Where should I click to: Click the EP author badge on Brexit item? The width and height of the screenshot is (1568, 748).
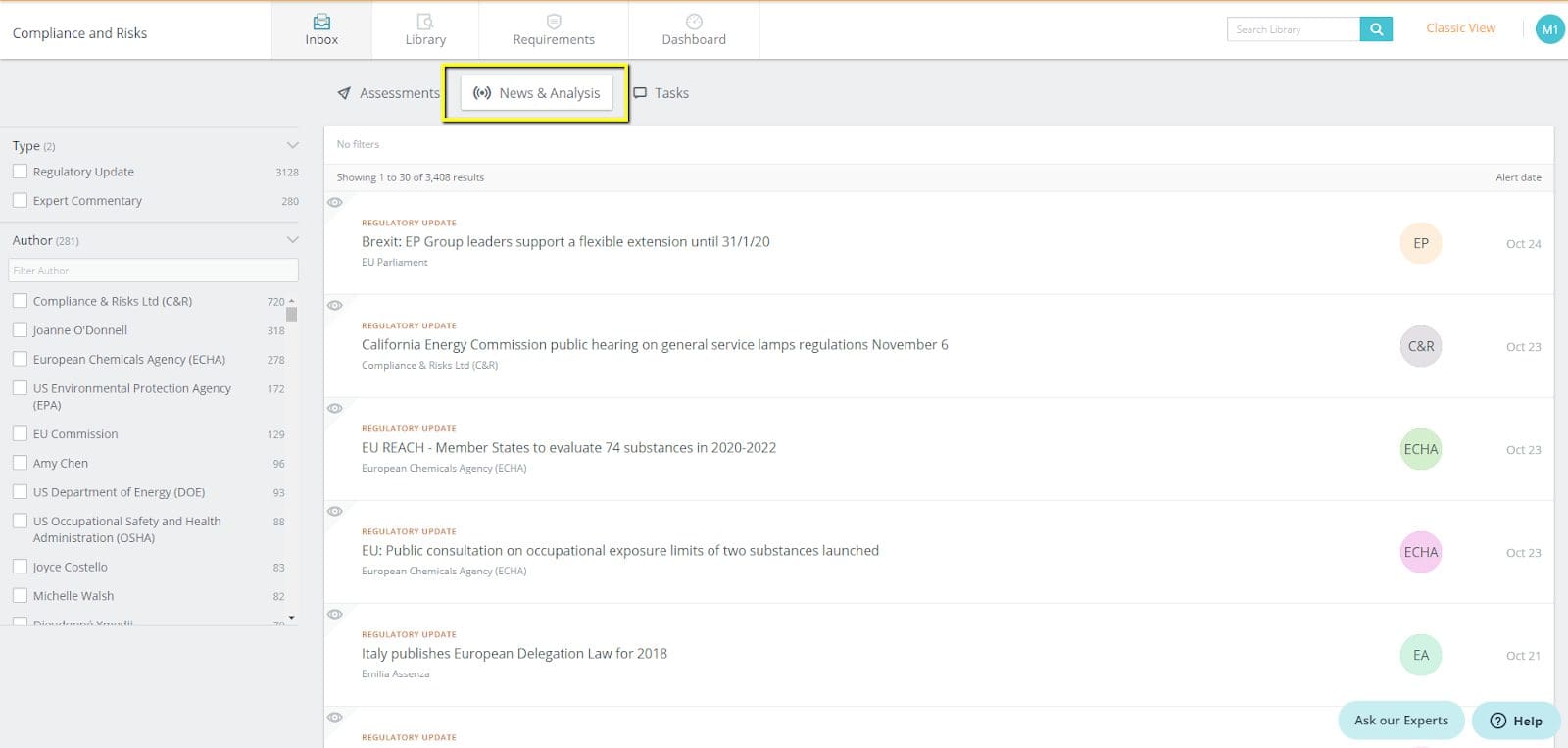(1420, 243)
